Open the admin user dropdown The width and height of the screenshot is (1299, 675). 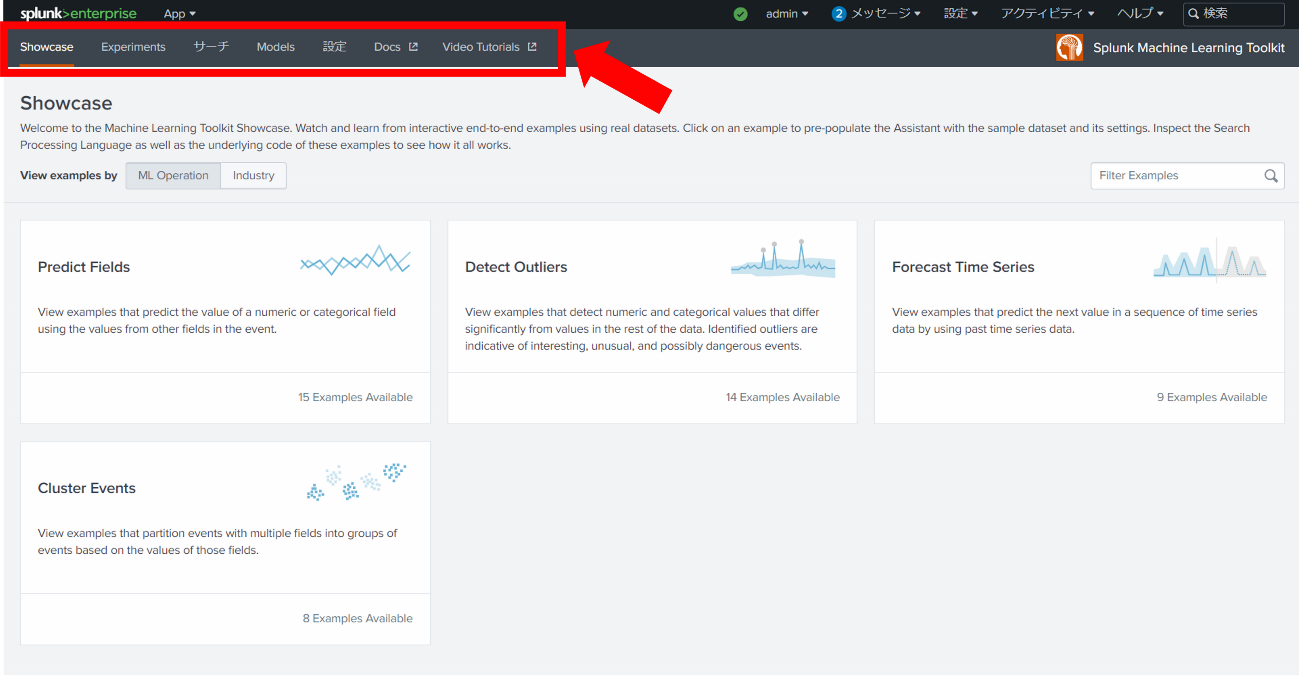tap(786, 14)
